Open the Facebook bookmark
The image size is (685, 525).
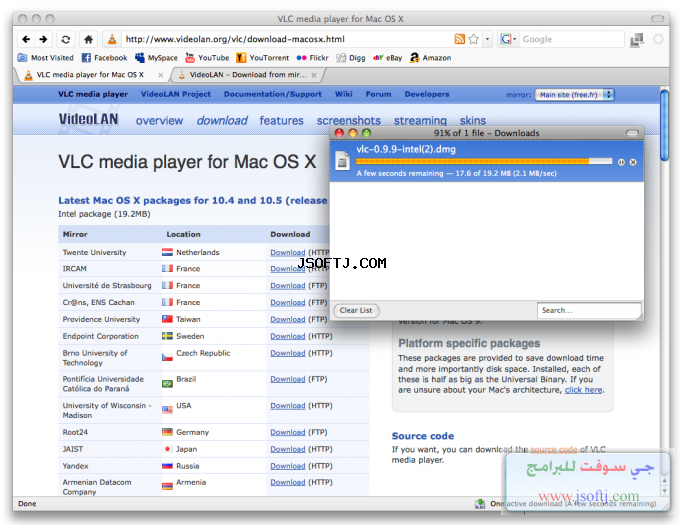(x=105, y=58)
